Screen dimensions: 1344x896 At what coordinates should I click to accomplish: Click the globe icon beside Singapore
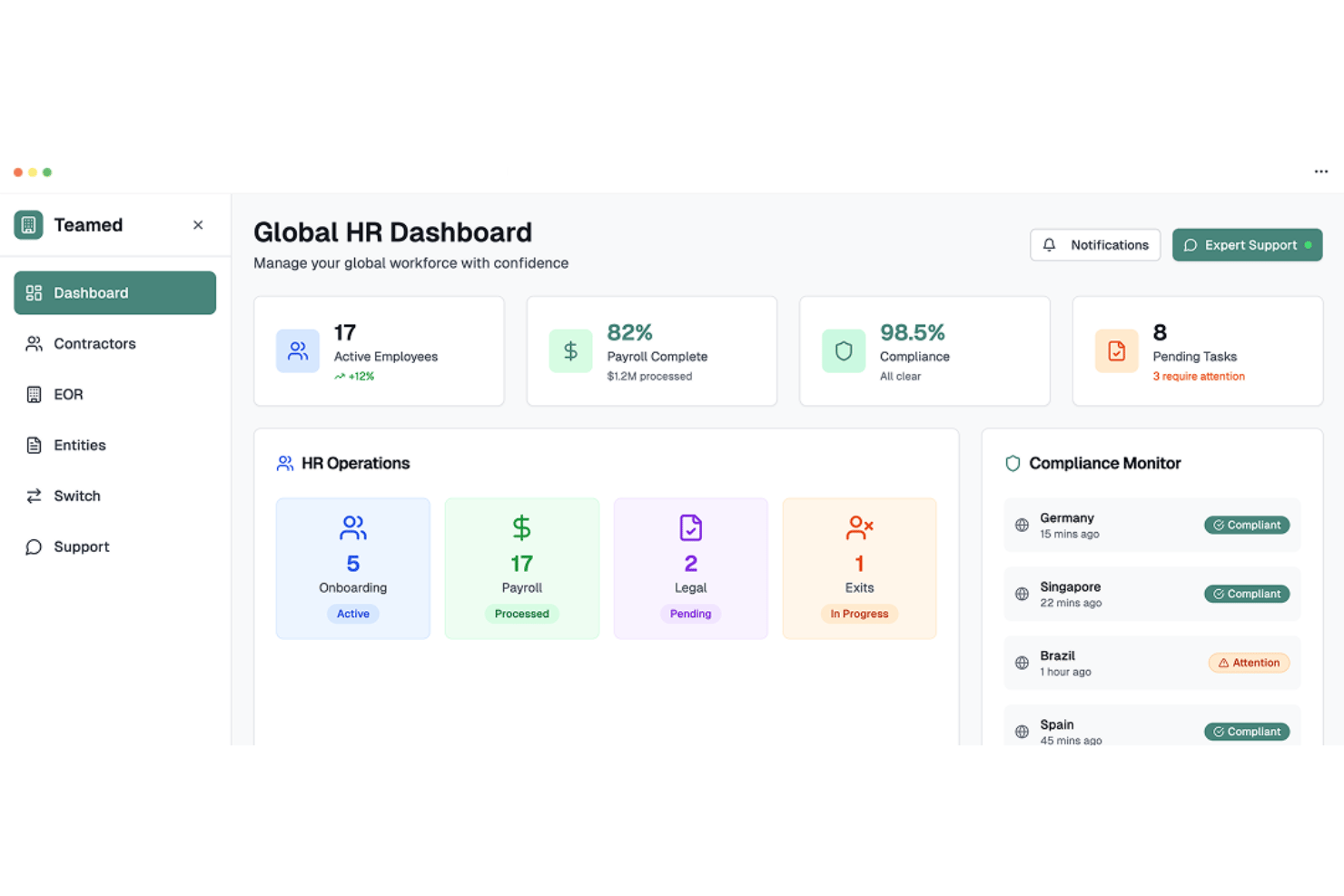click(1022, 594)
